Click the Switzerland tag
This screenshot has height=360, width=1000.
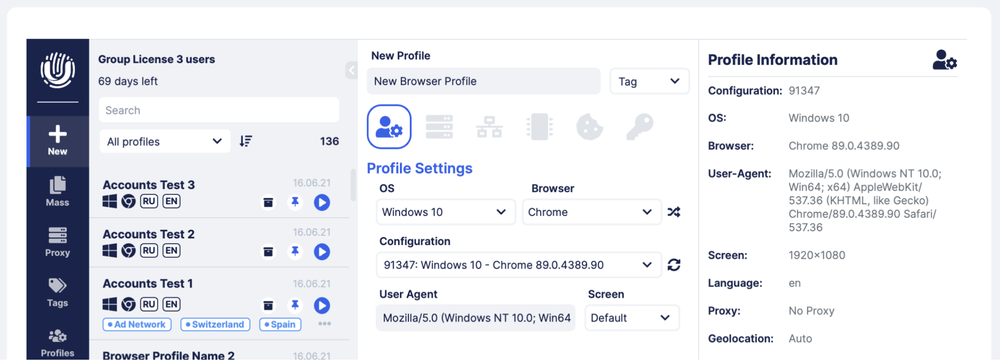coord(216,324)
